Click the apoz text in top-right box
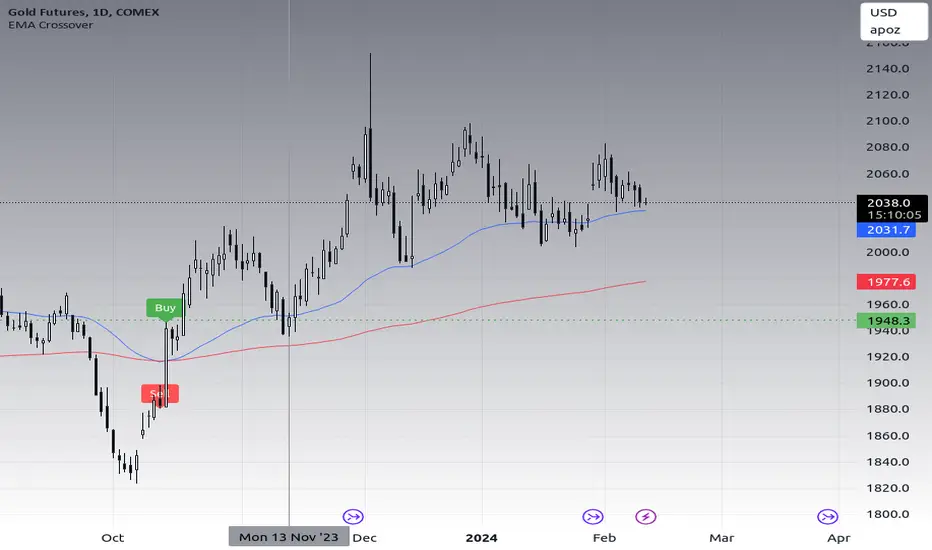This screenshot has height=550, width=932. [885, 30]
